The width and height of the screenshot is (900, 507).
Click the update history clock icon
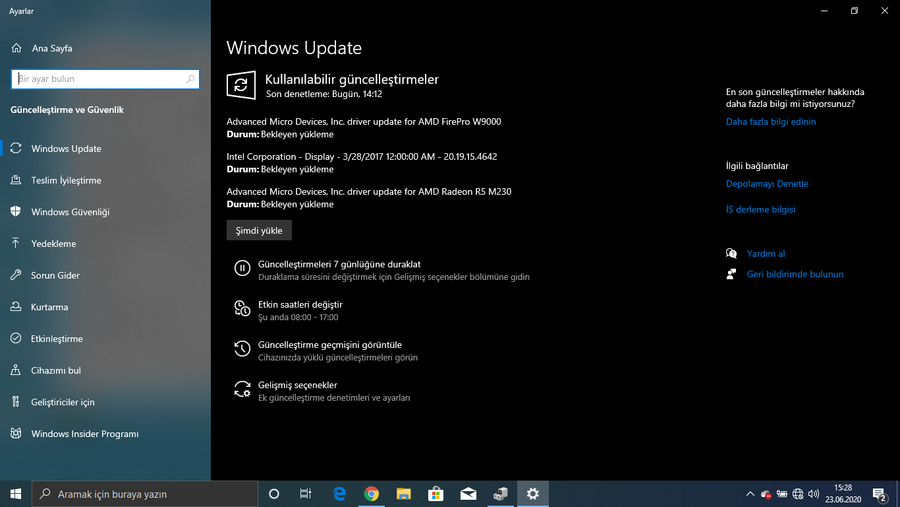[242, 349]
